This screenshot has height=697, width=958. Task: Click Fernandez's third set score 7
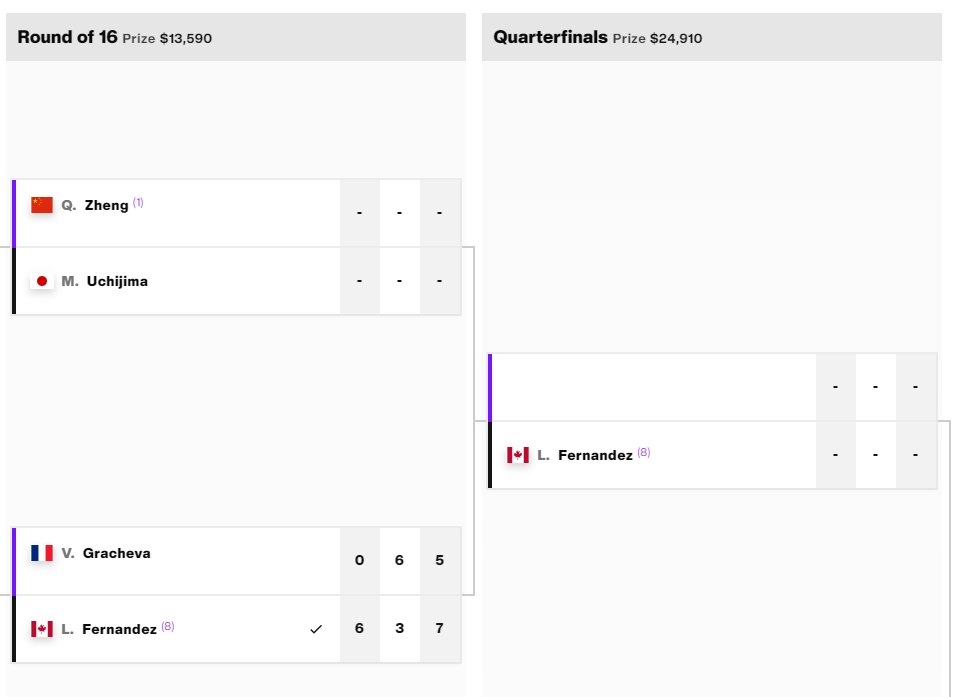(x=440, y=628)
